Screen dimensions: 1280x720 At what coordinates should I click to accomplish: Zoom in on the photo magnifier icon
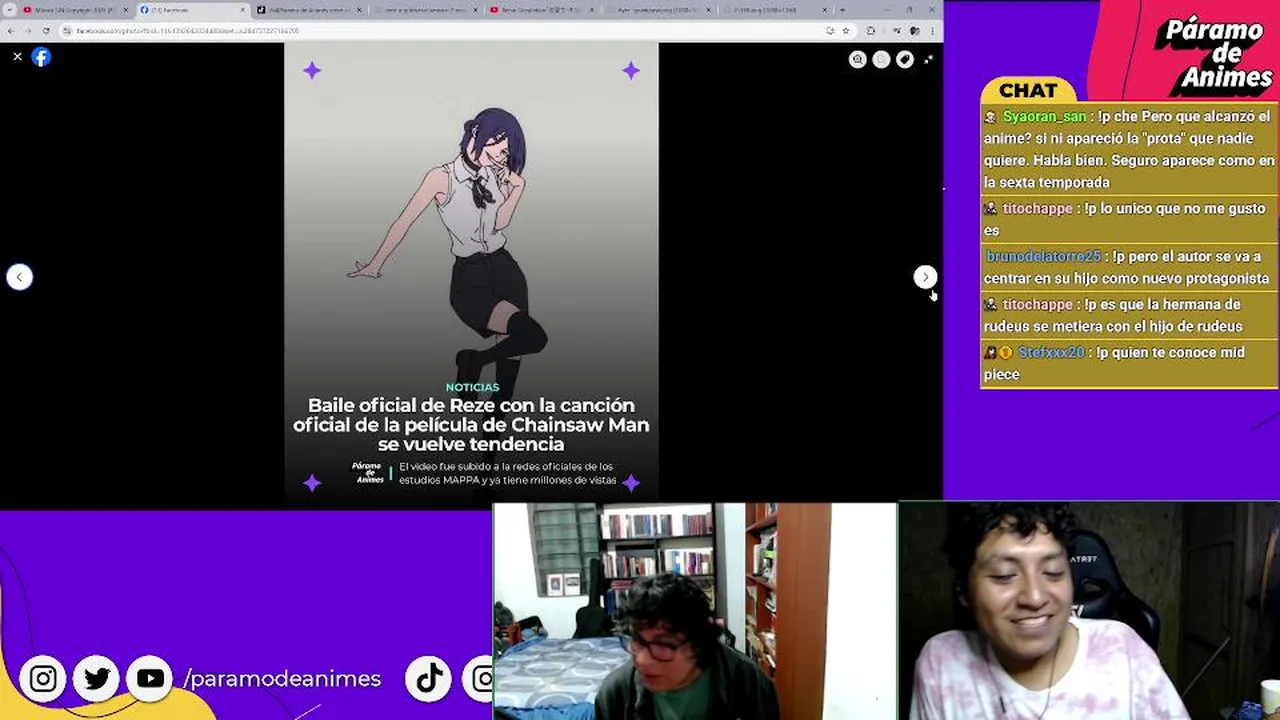[857, 60]
